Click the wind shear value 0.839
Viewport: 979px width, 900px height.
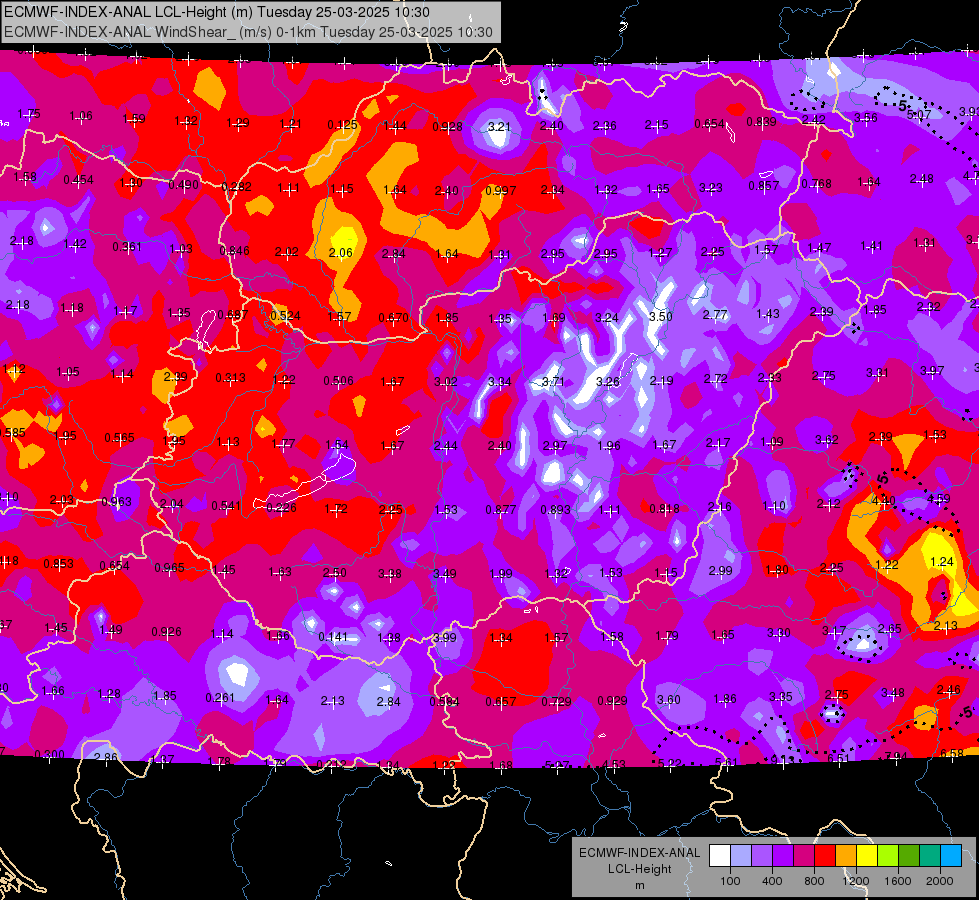[x=761, y=122]
